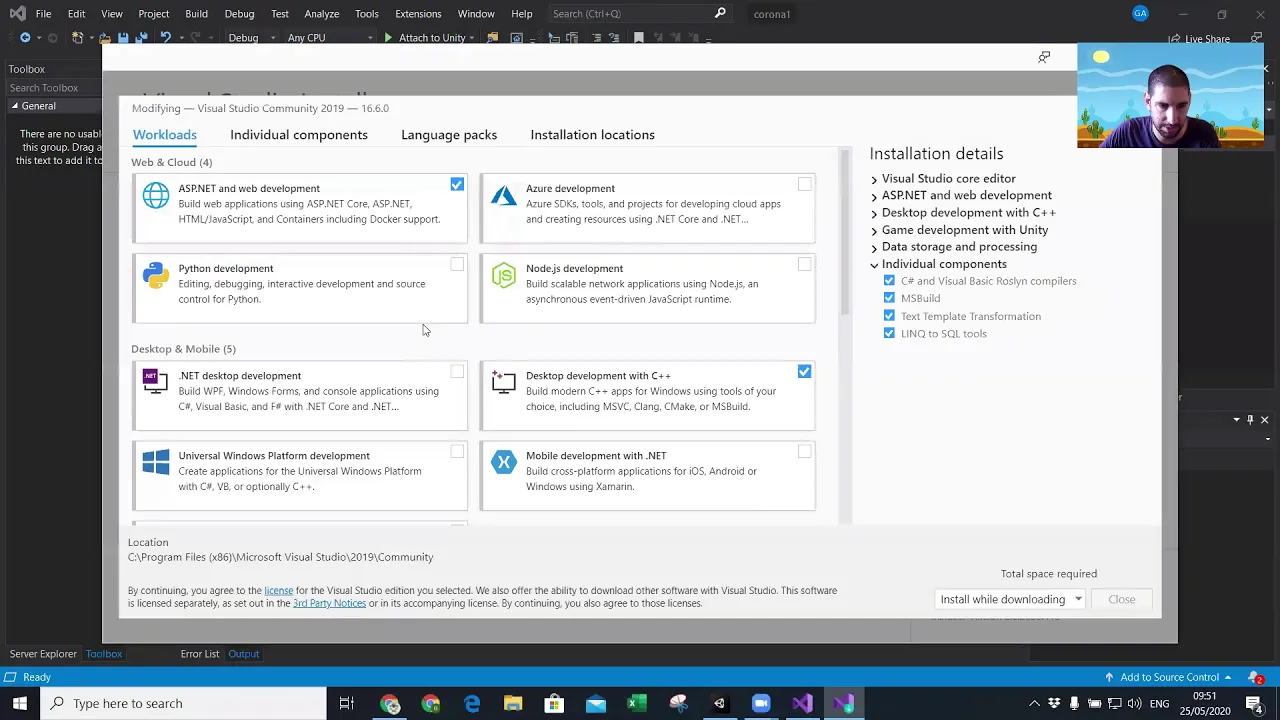Check Universal Windows Platform development workload

(x=457, y=452)
